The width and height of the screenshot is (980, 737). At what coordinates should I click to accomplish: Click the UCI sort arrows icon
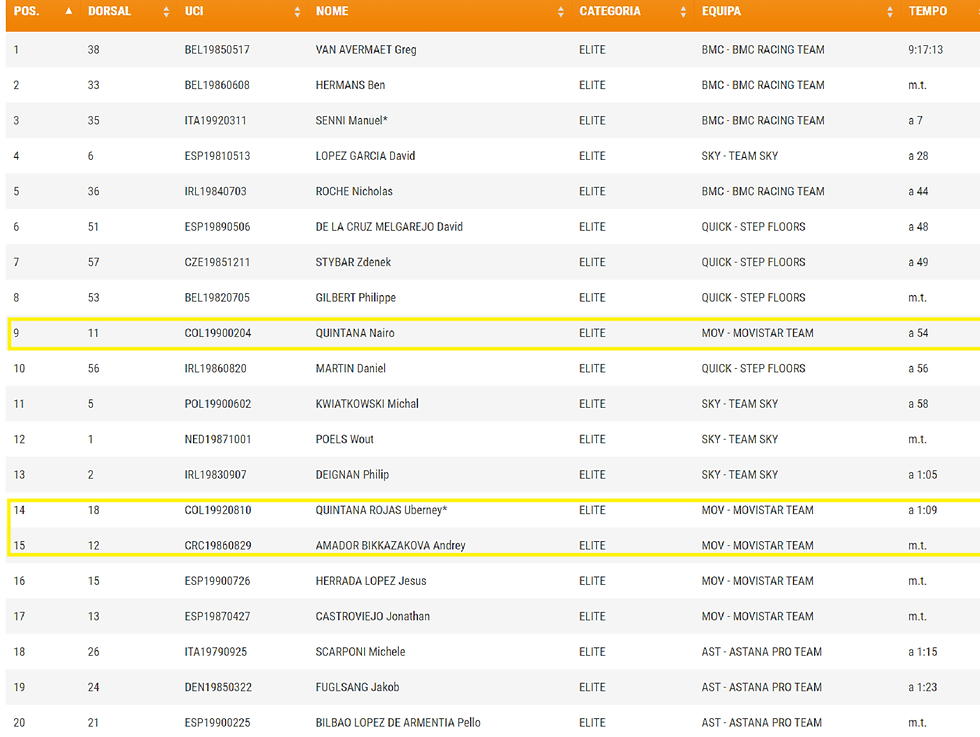[298, 12]
